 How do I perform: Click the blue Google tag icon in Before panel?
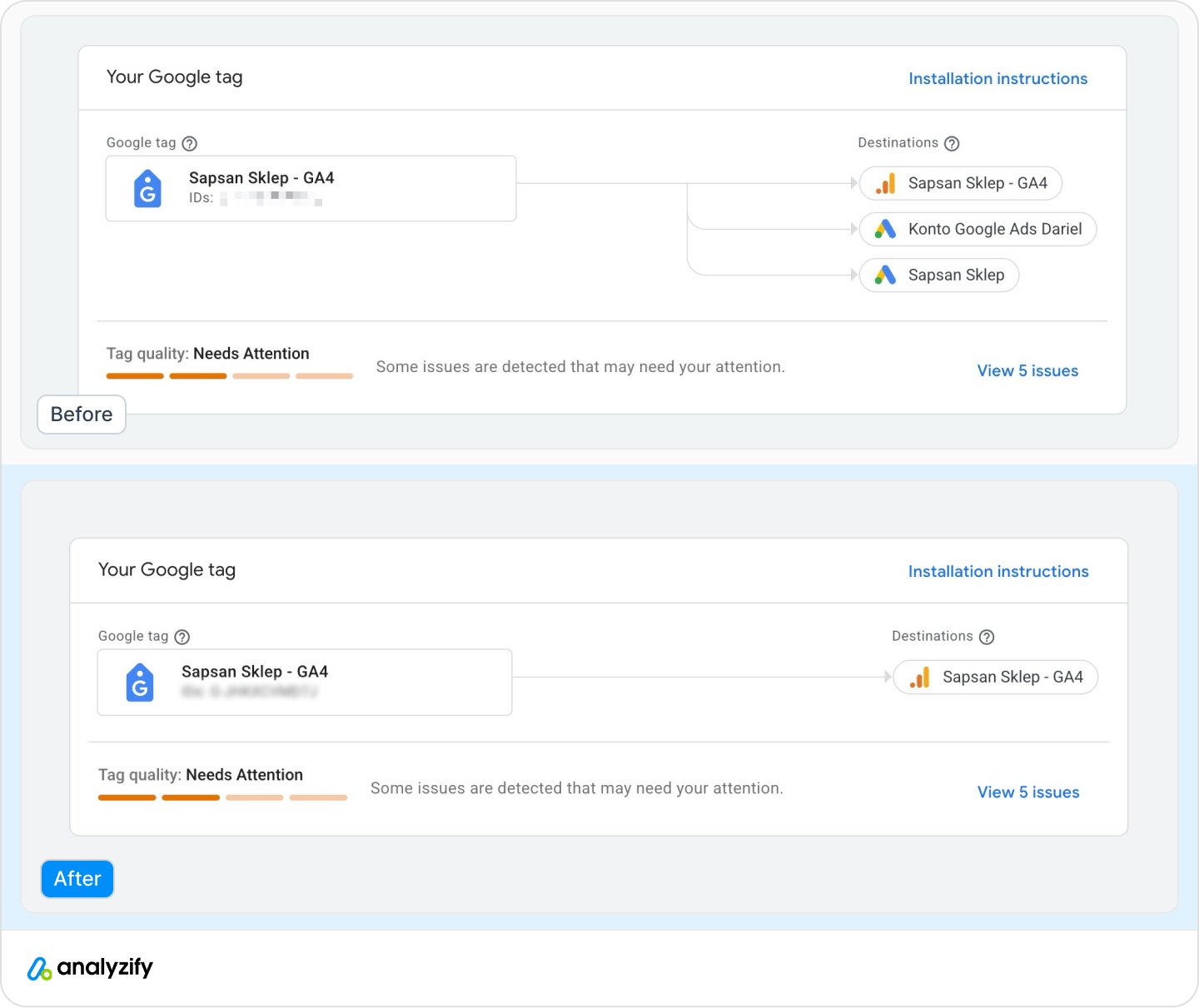click(x=147, y=189)
